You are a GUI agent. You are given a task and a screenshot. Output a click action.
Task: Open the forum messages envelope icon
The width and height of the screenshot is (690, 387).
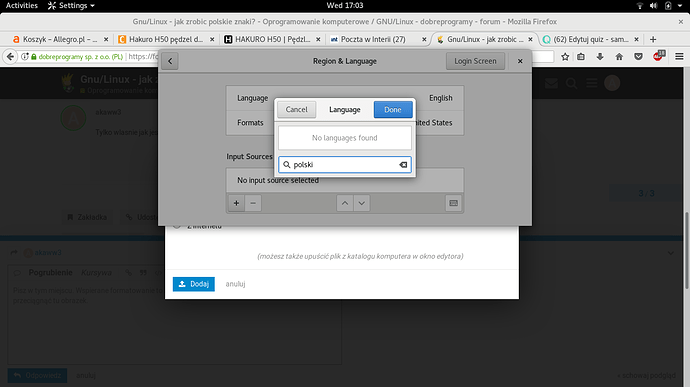[x=551, y=83]
